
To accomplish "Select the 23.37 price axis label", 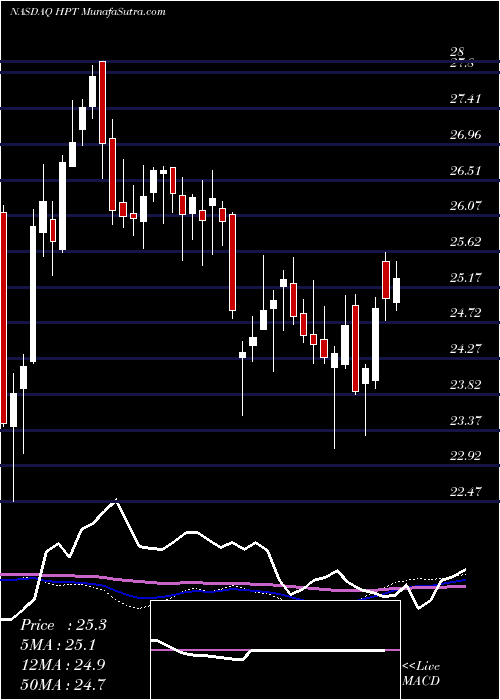I will tap(465, 421).
